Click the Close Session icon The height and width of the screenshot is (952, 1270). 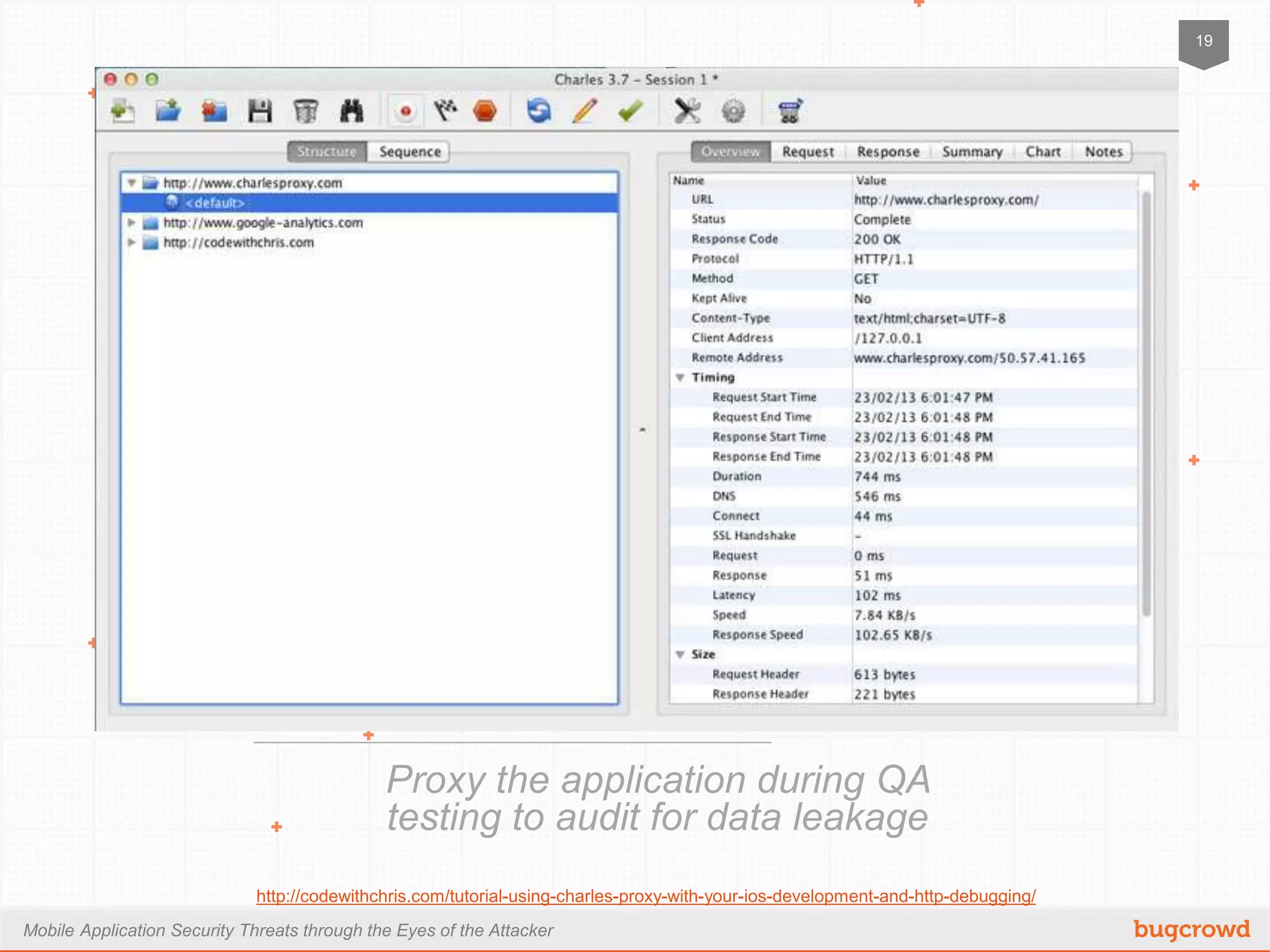point(215,112)
